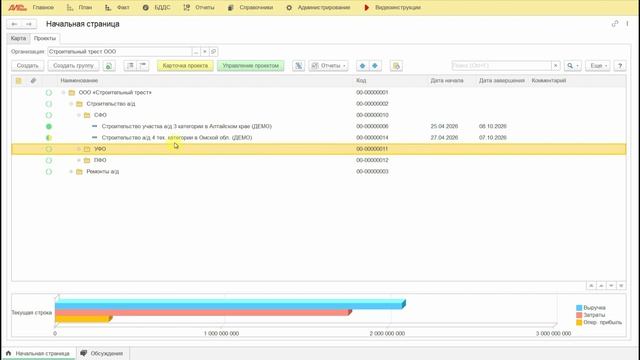Image resolution: width=640 pixels, height=360 pixels.
Task: Collapse the ООО «Строительный трест» node
Action: [63, 93]
